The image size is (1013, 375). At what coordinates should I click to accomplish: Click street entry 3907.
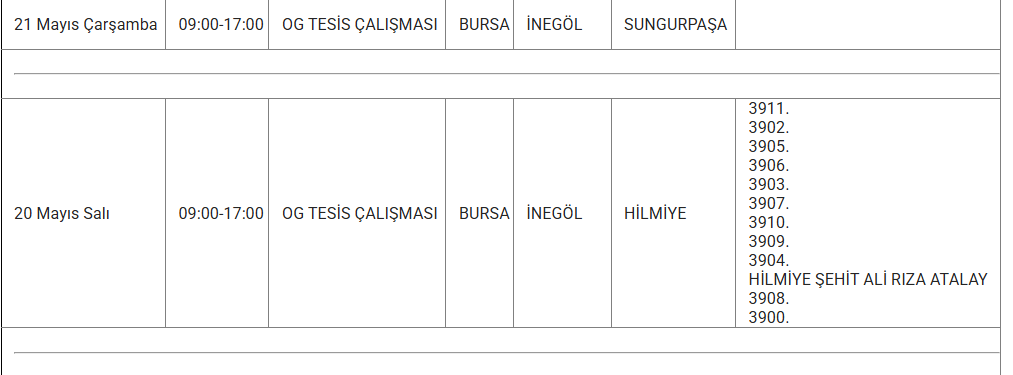pos(769,203)
